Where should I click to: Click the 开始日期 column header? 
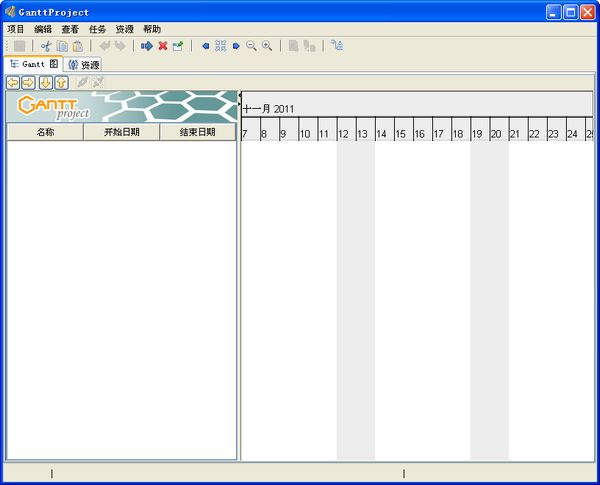point(121,132)
